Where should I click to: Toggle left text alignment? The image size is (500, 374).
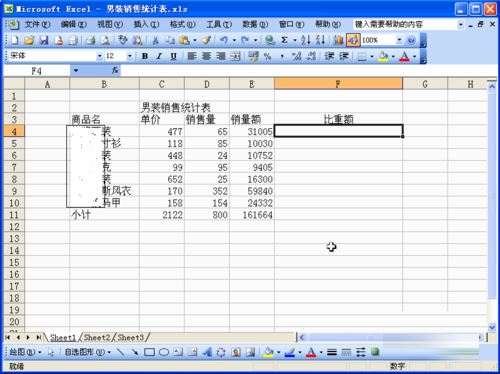coord(192,56)
